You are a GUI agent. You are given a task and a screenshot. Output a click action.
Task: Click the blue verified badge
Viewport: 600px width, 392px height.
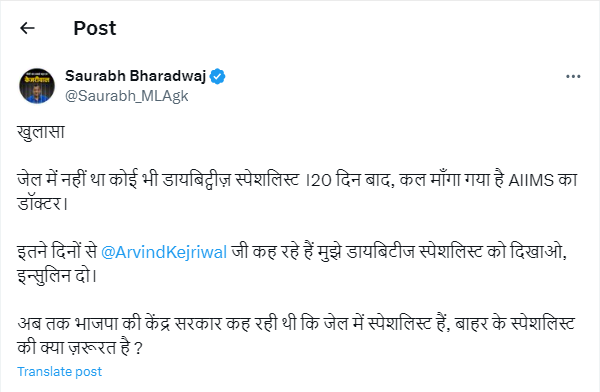pyautogui.click(x=217, y=77)
